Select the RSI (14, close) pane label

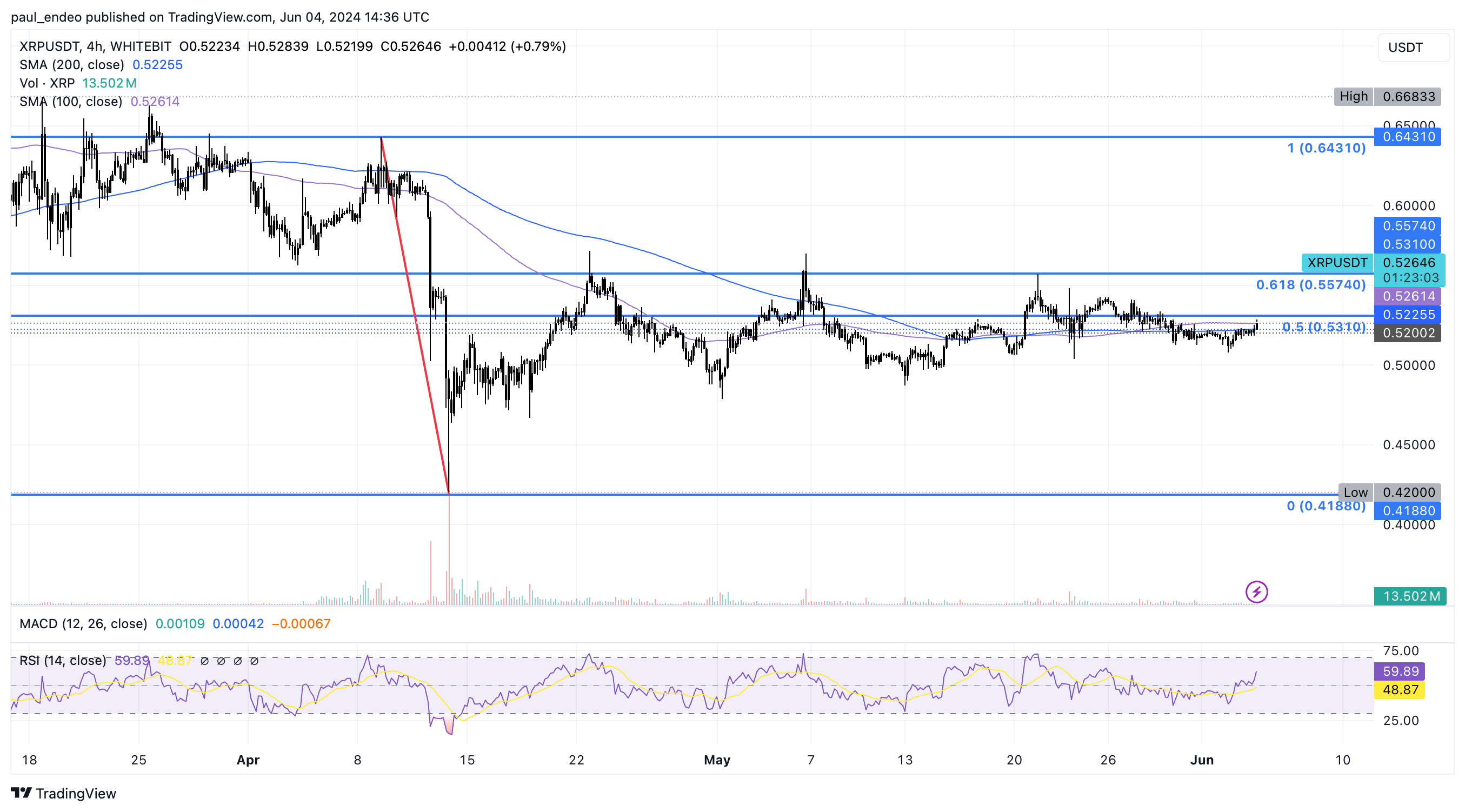64,660
